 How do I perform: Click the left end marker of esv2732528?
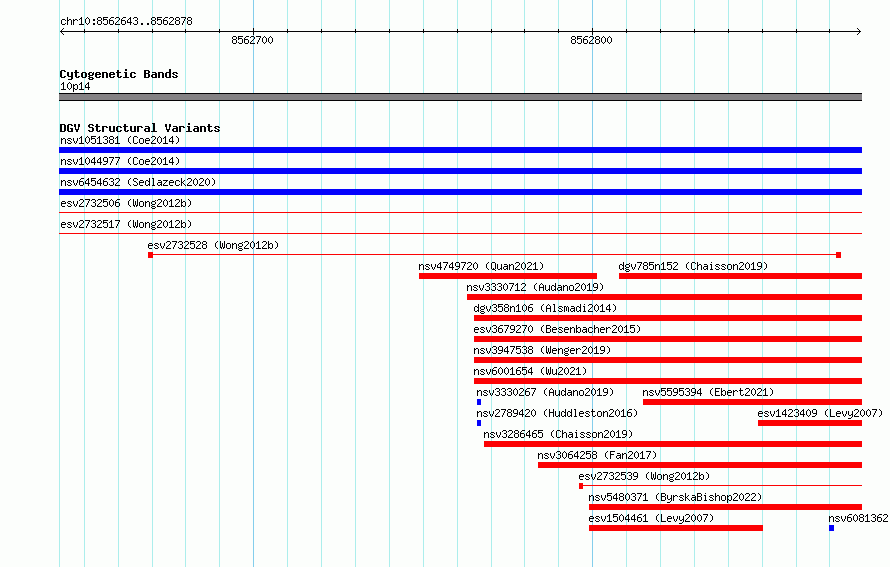[x=150, y=255]
